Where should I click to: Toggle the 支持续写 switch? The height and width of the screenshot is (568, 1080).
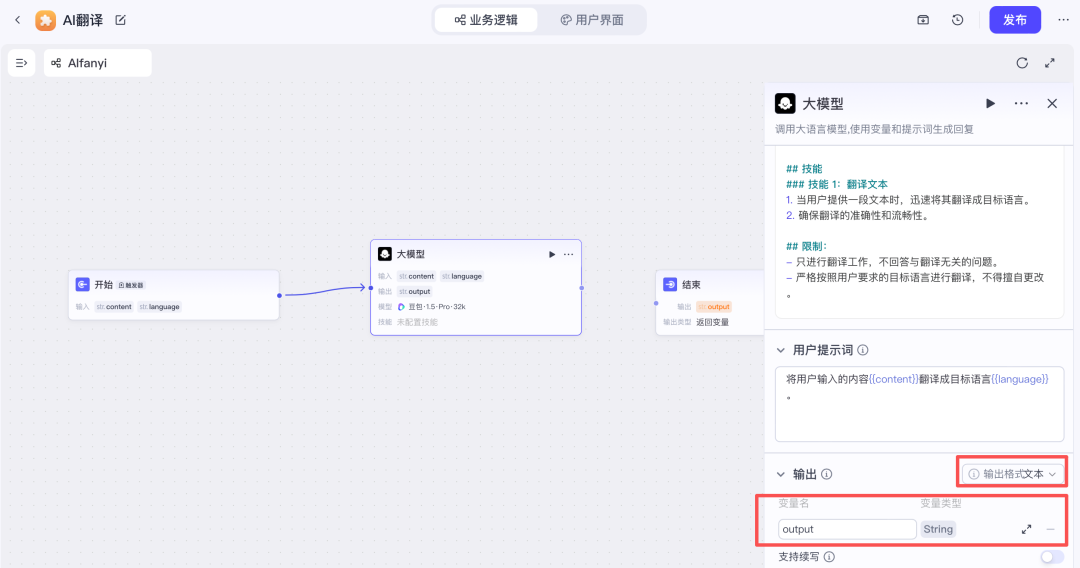1052,557
